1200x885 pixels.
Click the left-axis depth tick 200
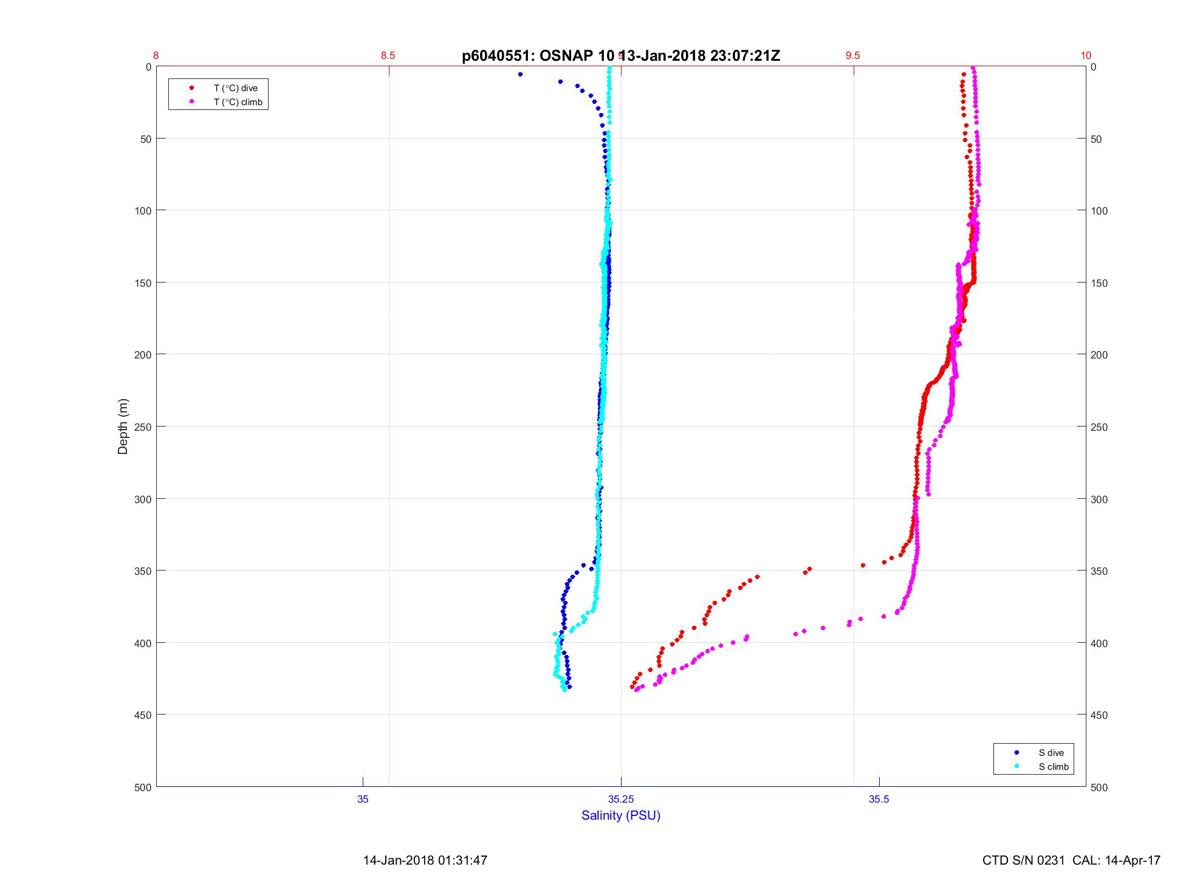tap(141, 355)
